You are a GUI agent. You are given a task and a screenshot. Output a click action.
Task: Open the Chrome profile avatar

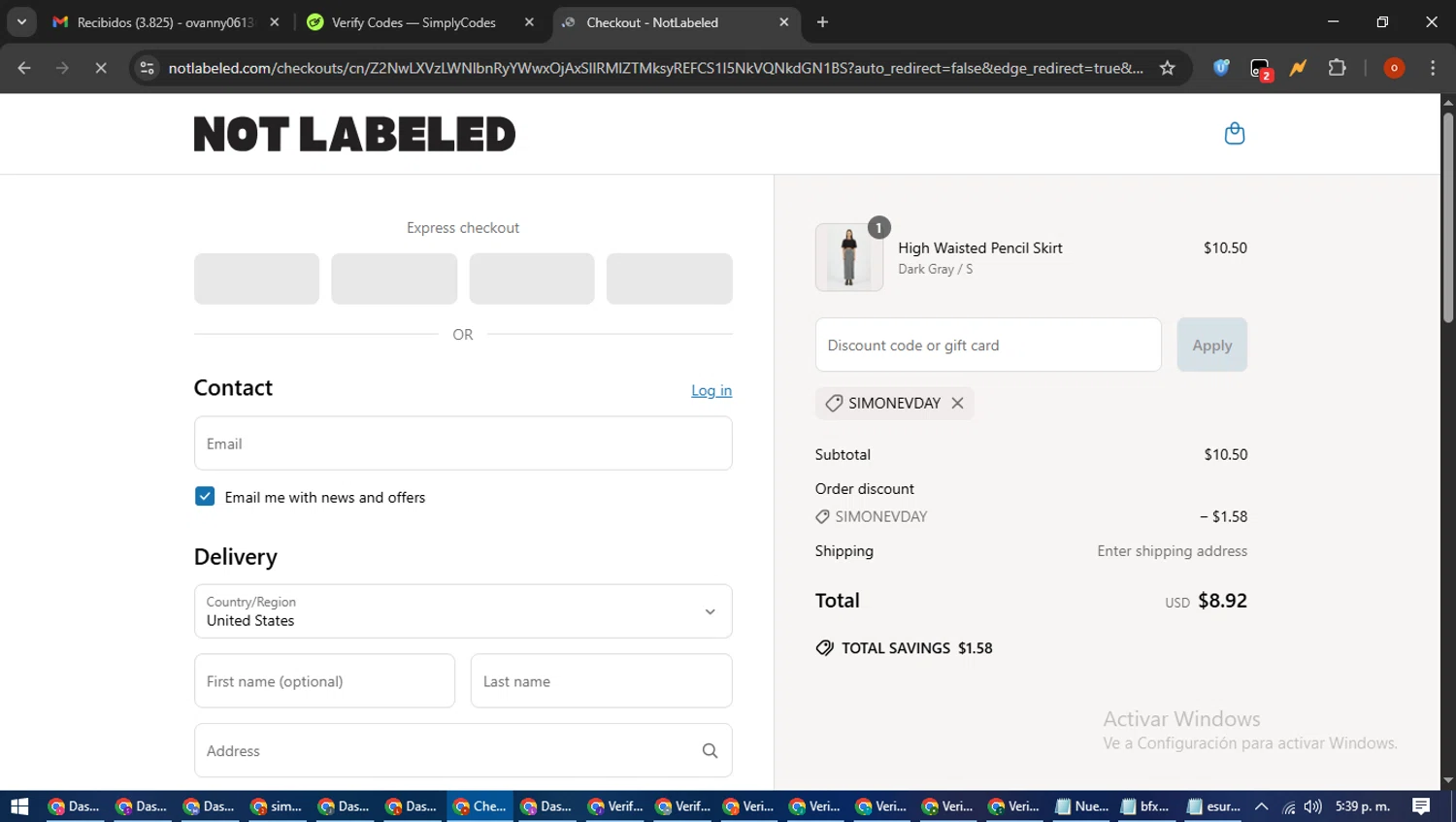[1394, 68]
